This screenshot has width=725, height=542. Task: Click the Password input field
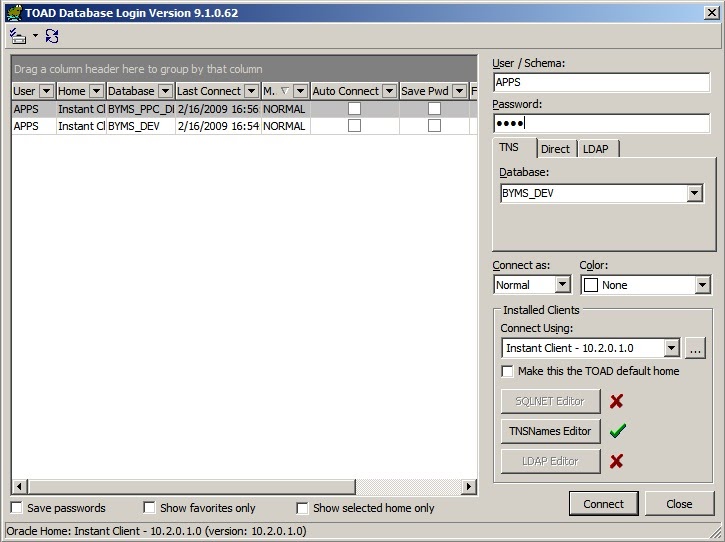coord(601,123)
